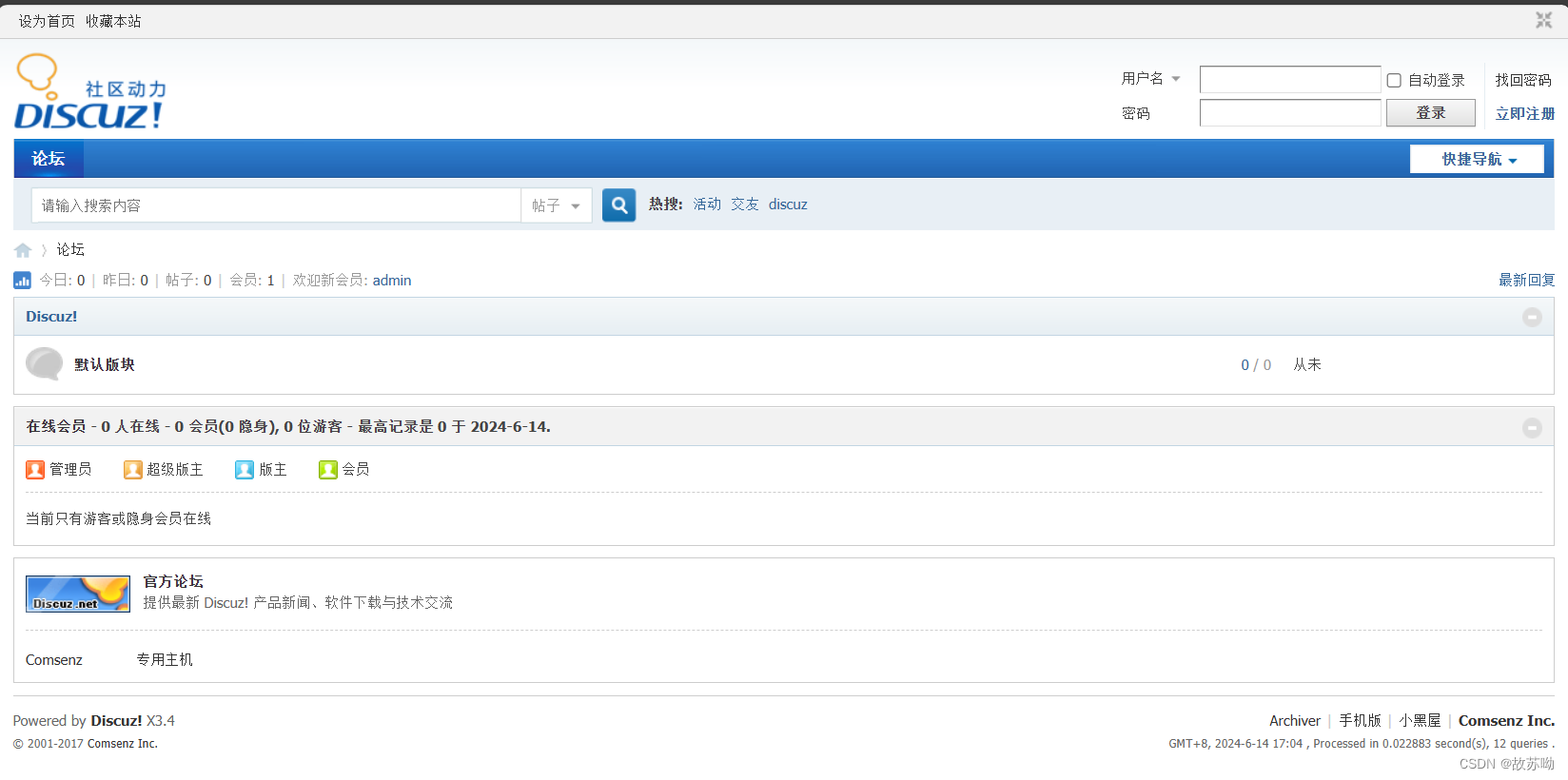
Task: Click the 立即注册 register link
Action: coord(1525,113)
